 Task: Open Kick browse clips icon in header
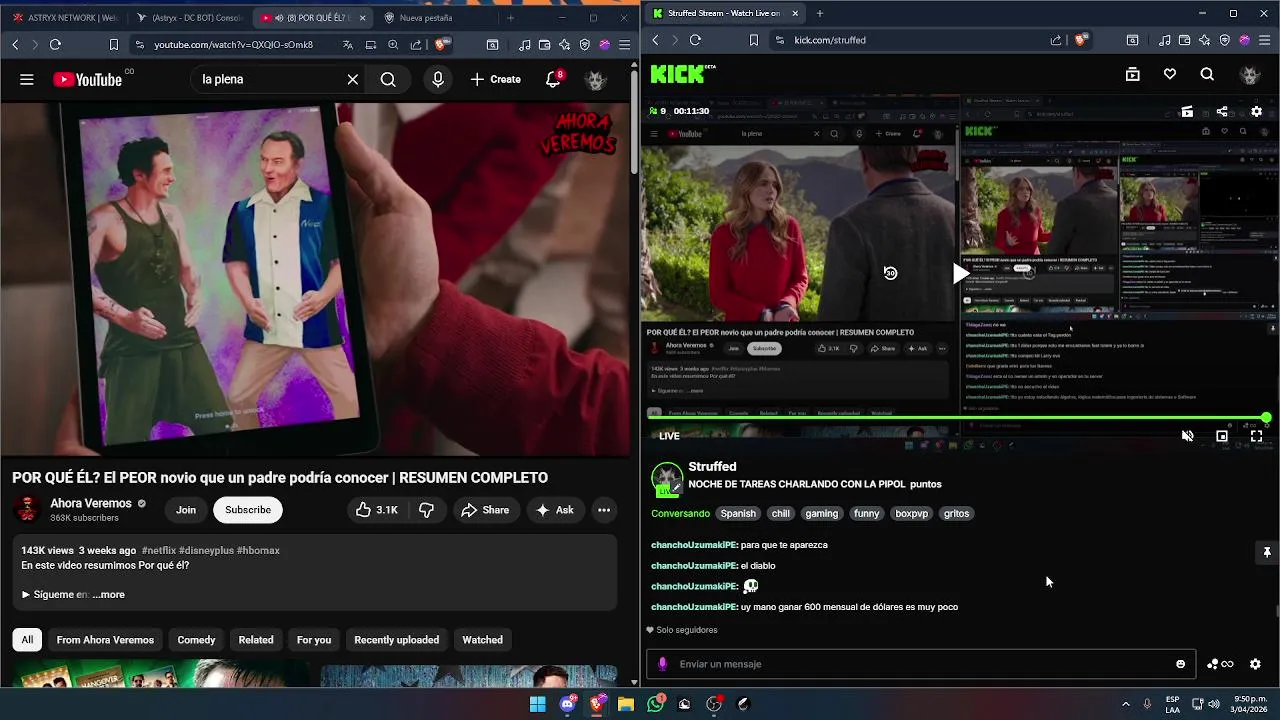tap(1133, 74)
